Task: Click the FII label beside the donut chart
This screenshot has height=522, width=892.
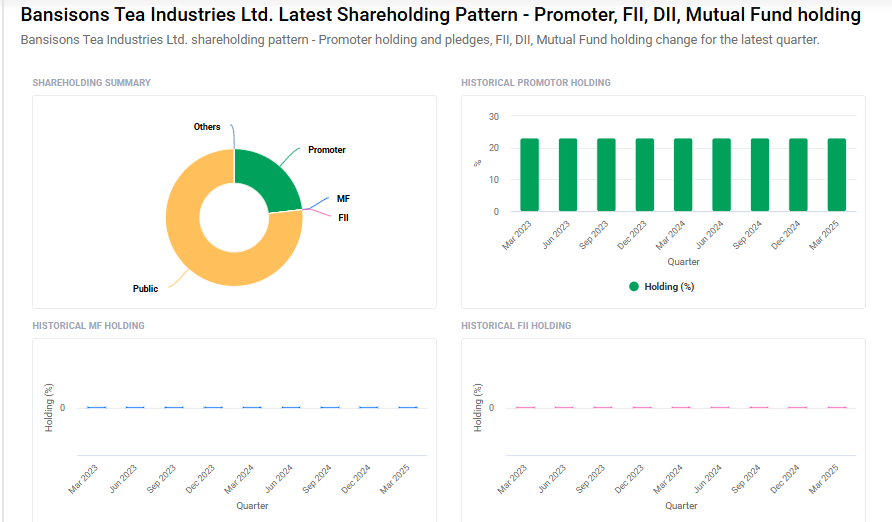Action: pos(343,217)
